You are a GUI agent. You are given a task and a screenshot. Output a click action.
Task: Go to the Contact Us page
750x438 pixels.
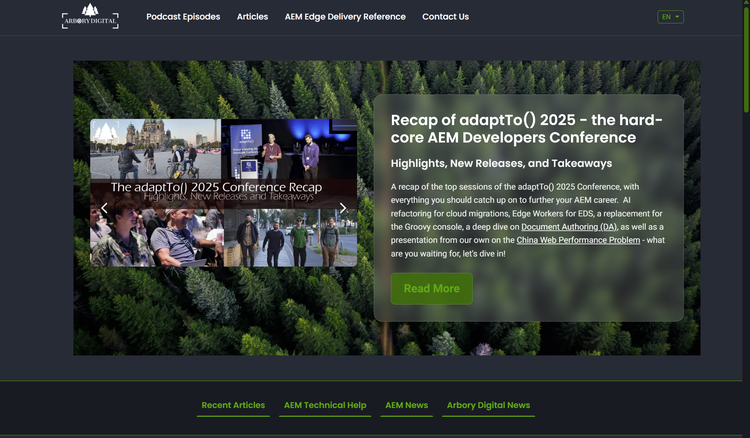point(445,17)
